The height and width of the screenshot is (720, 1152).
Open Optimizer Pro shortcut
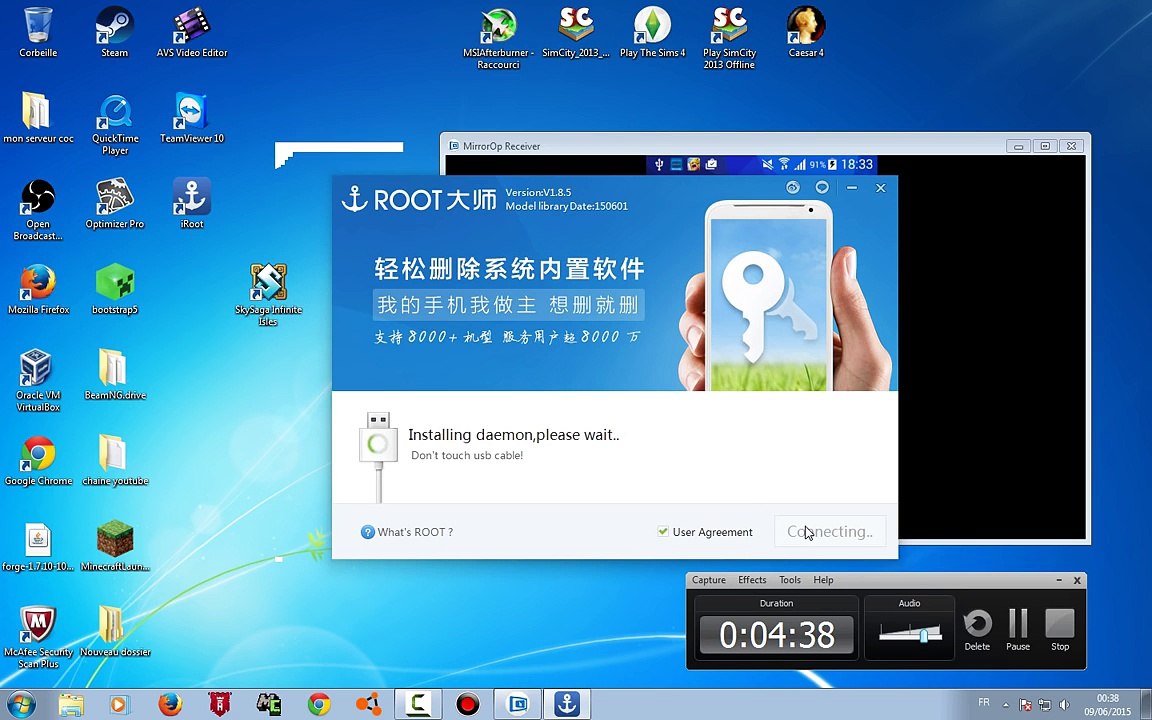point(115,204)
